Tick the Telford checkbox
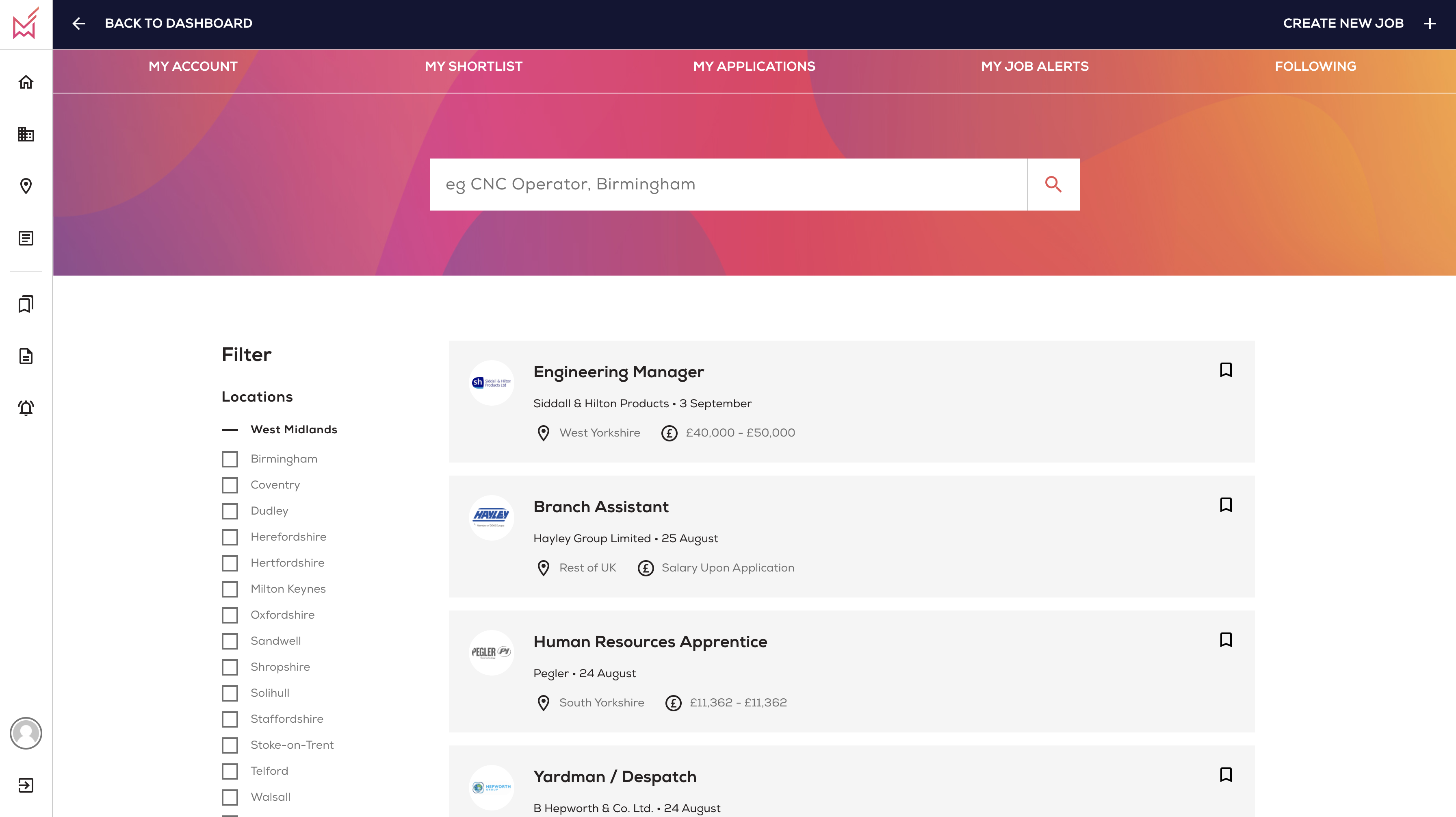1456x817 pixels. (230, 771)
